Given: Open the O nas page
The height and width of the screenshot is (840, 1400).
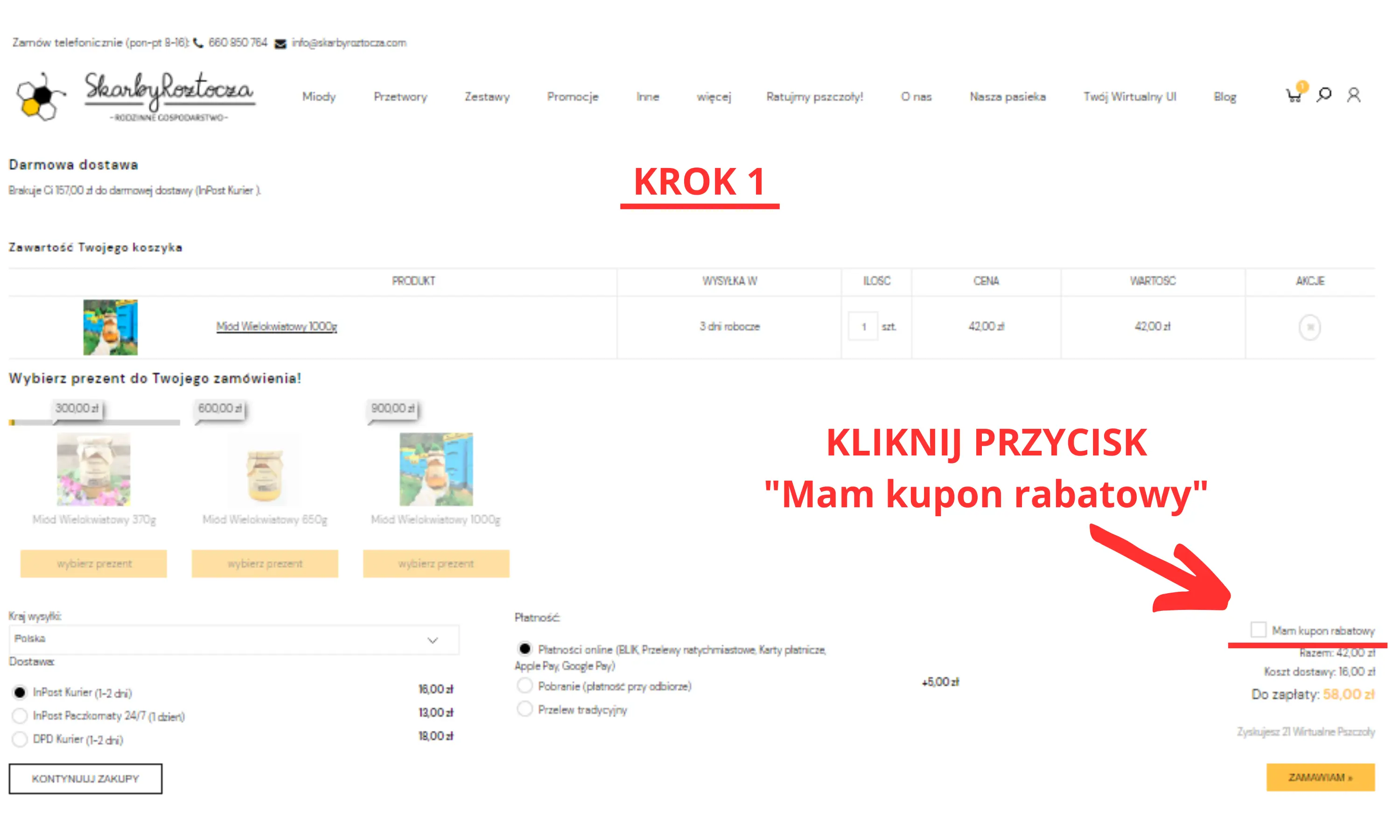Looking at the screenshot, I should pyautogui.click(x=916, y=97).
